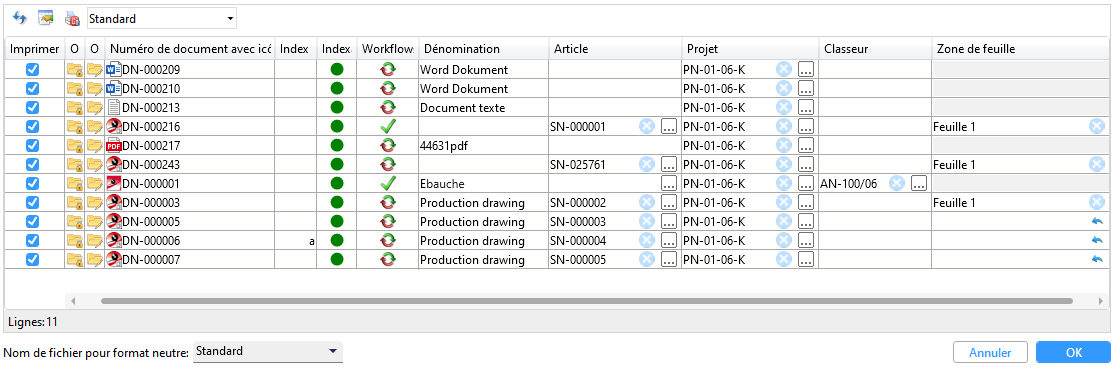Click the table layout settings toolbar icon
The width and height of the screenshot is (1117, 368).
tap(46, 18)
